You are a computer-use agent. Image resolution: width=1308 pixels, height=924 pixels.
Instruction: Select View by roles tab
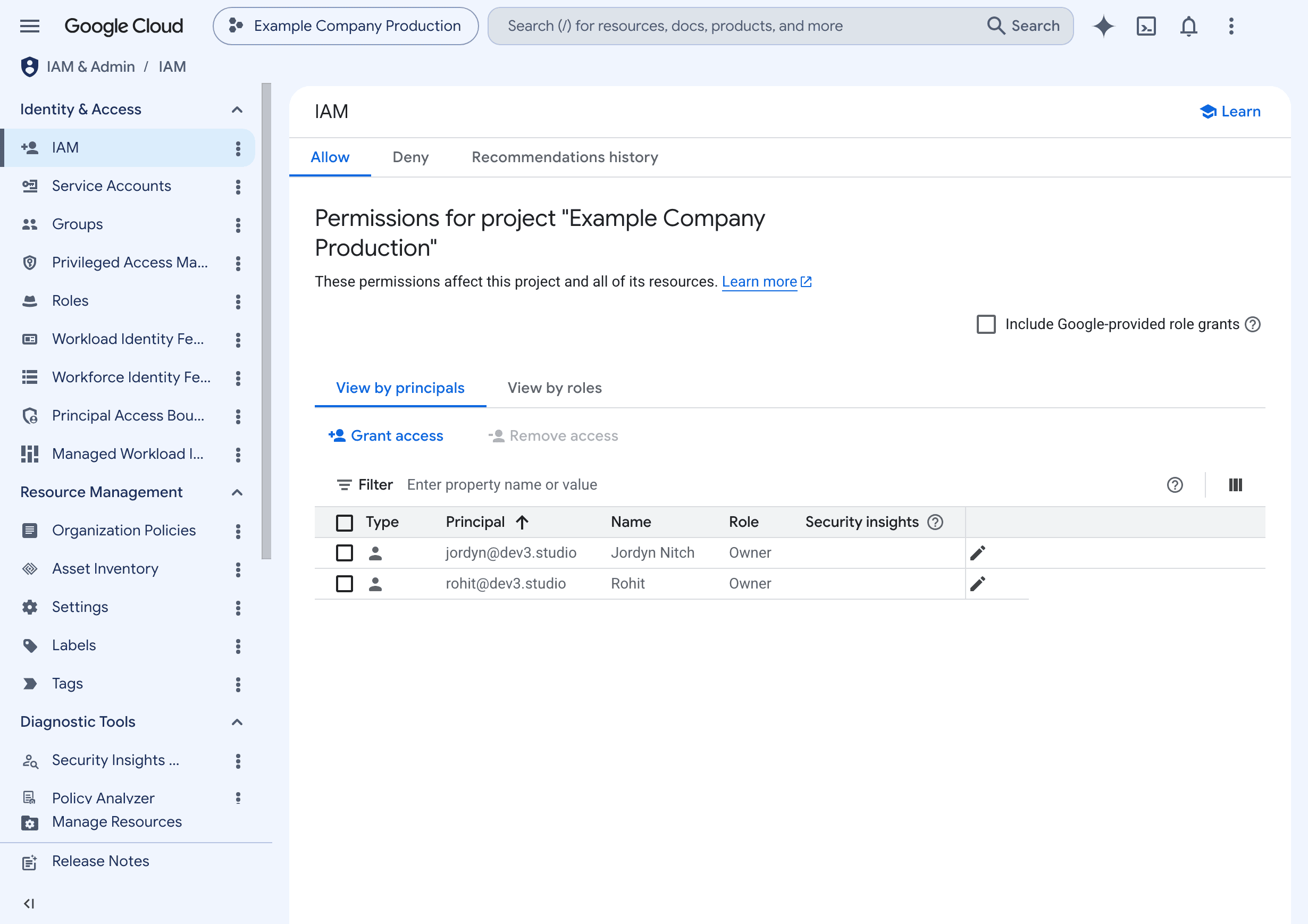click(554, 388)
